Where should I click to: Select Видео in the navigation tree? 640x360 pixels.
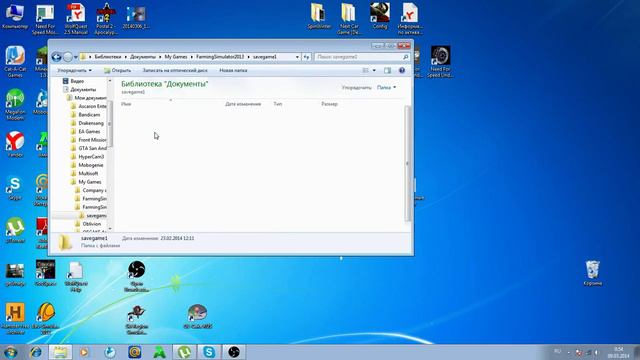(x=73, y=81)
